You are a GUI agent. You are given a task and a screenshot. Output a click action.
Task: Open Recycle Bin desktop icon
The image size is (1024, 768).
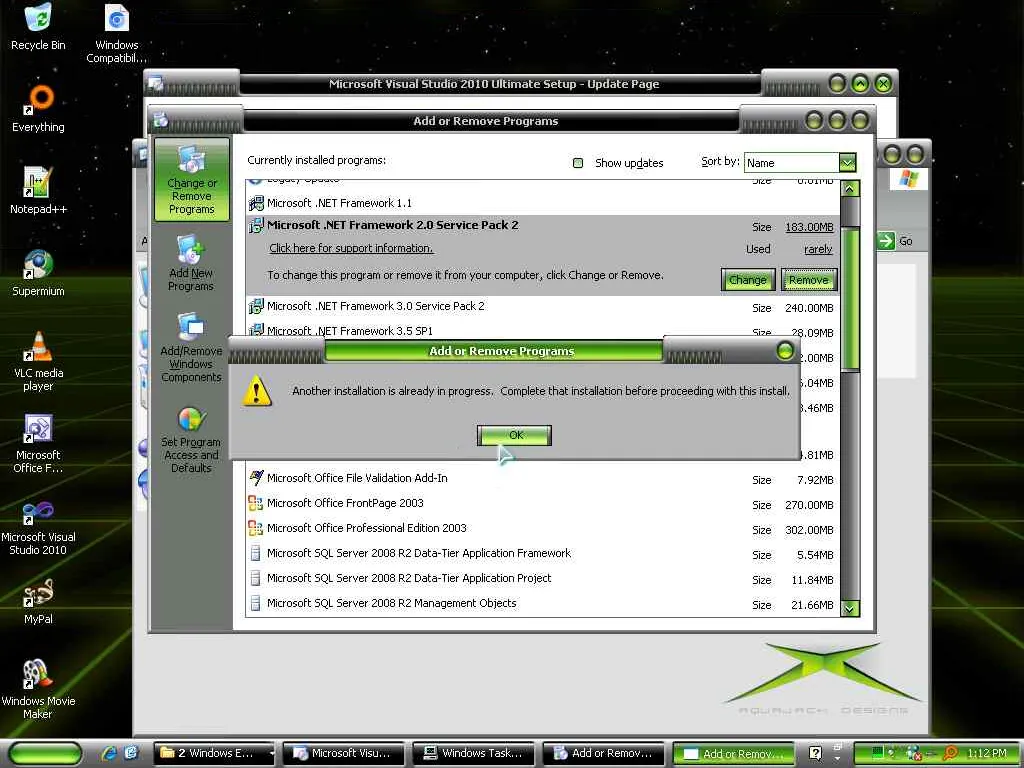(x=38, y=27)
